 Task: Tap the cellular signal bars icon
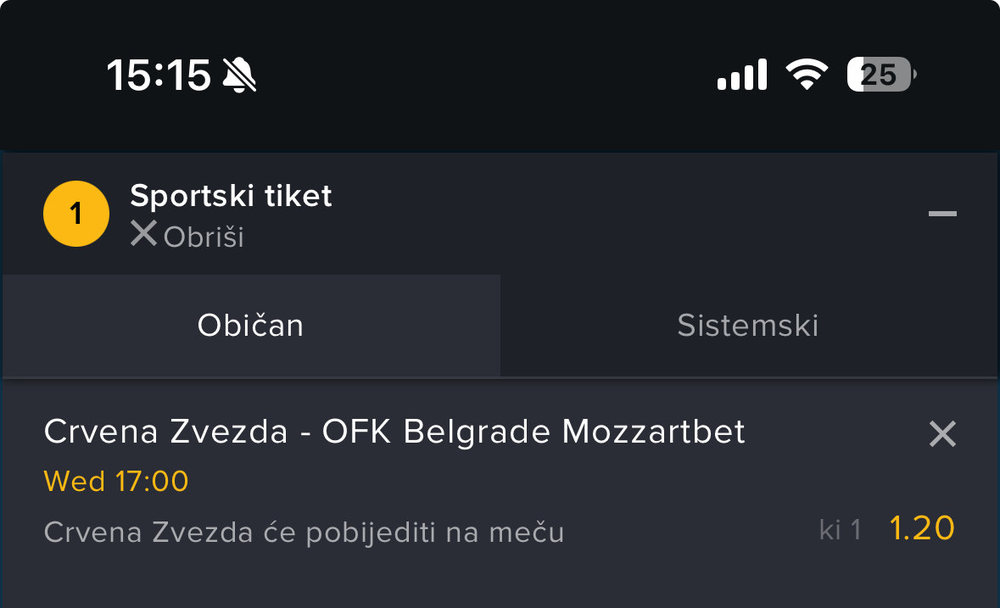click(742, 75)
